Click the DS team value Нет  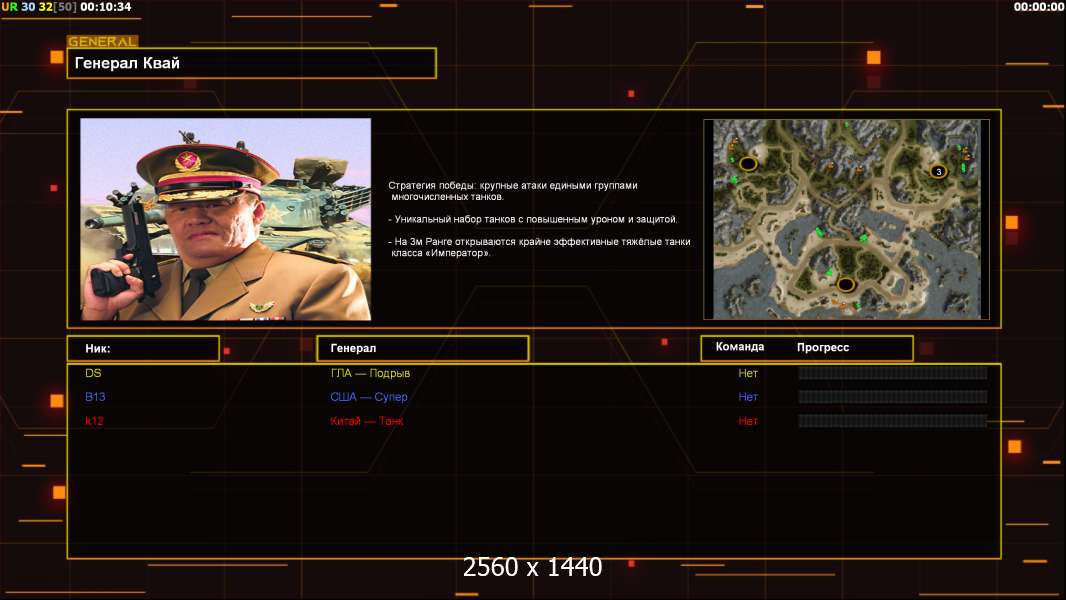click(x=748, y=373)
